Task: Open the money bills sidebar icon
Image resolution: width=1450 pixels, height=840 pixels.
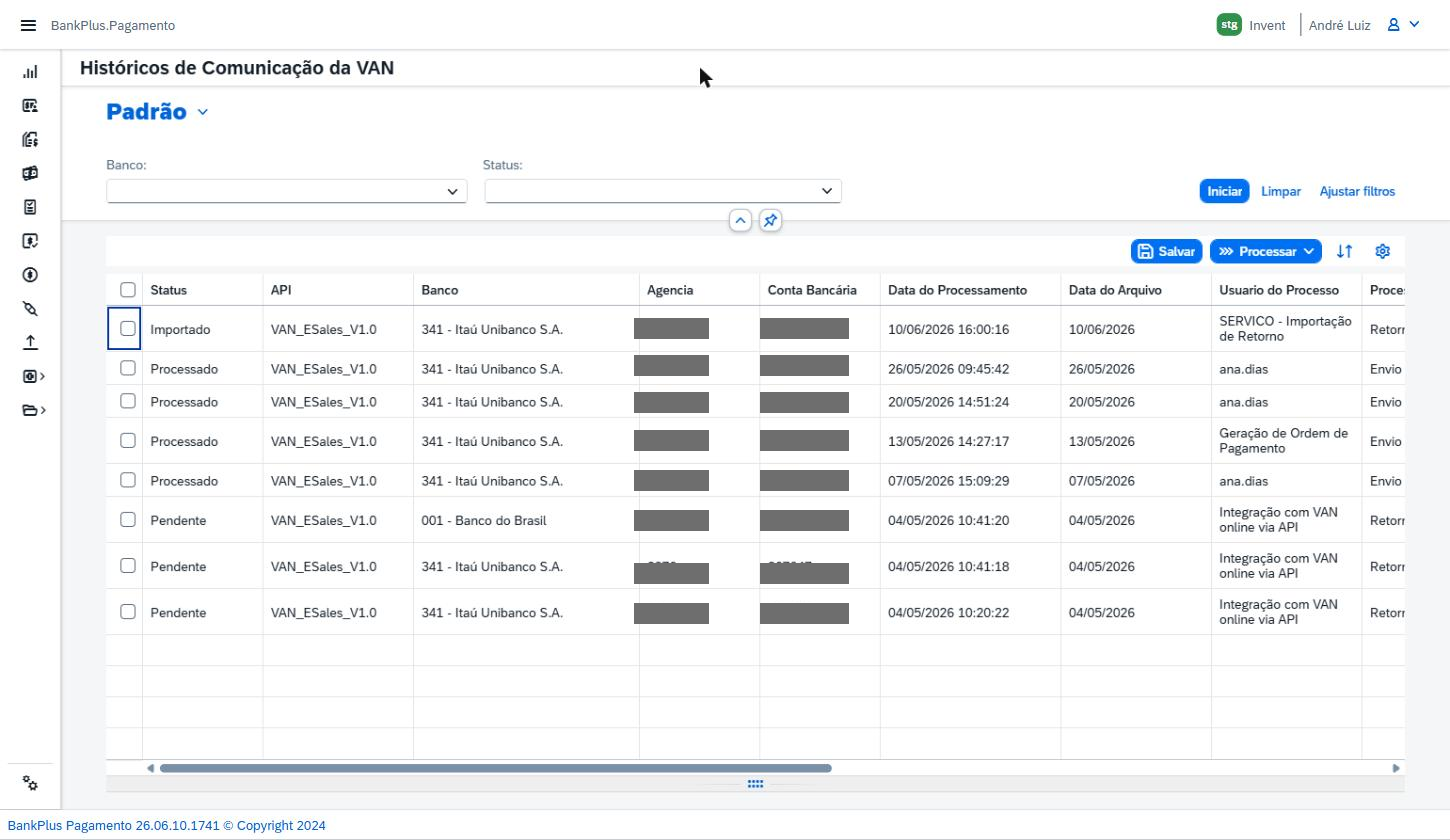Action: [x=30, y=173]
